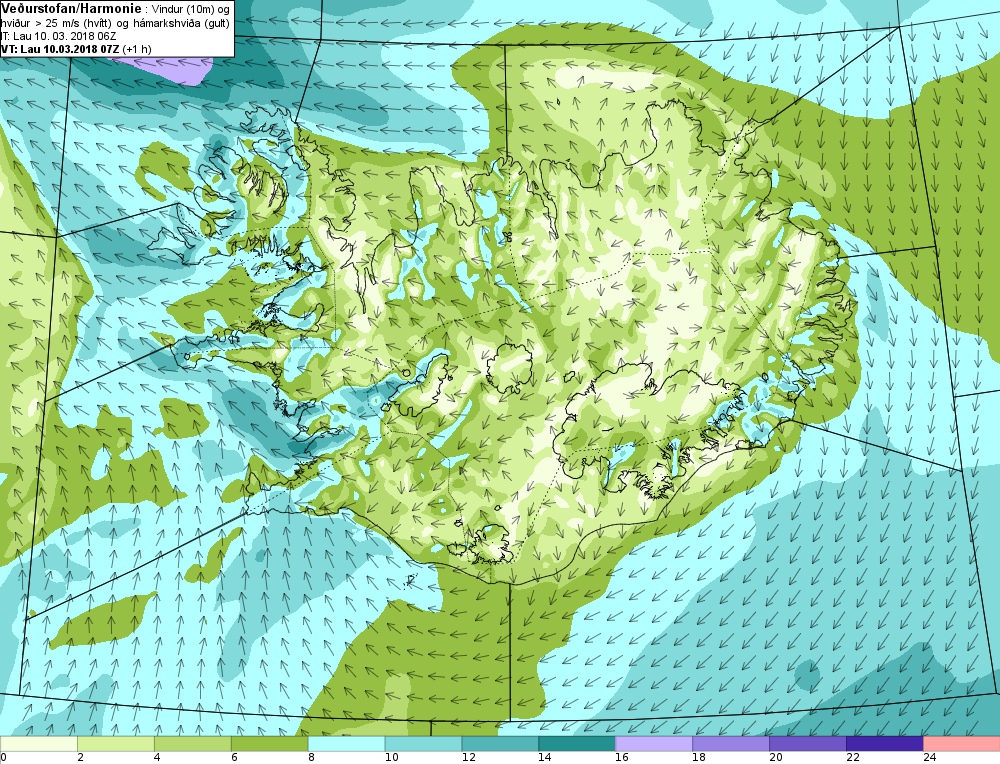The width and height of the screenshot is (1000, 764).
Task: Click the 6–8 m/s olive green legend swatch
Action: (270, 744)
